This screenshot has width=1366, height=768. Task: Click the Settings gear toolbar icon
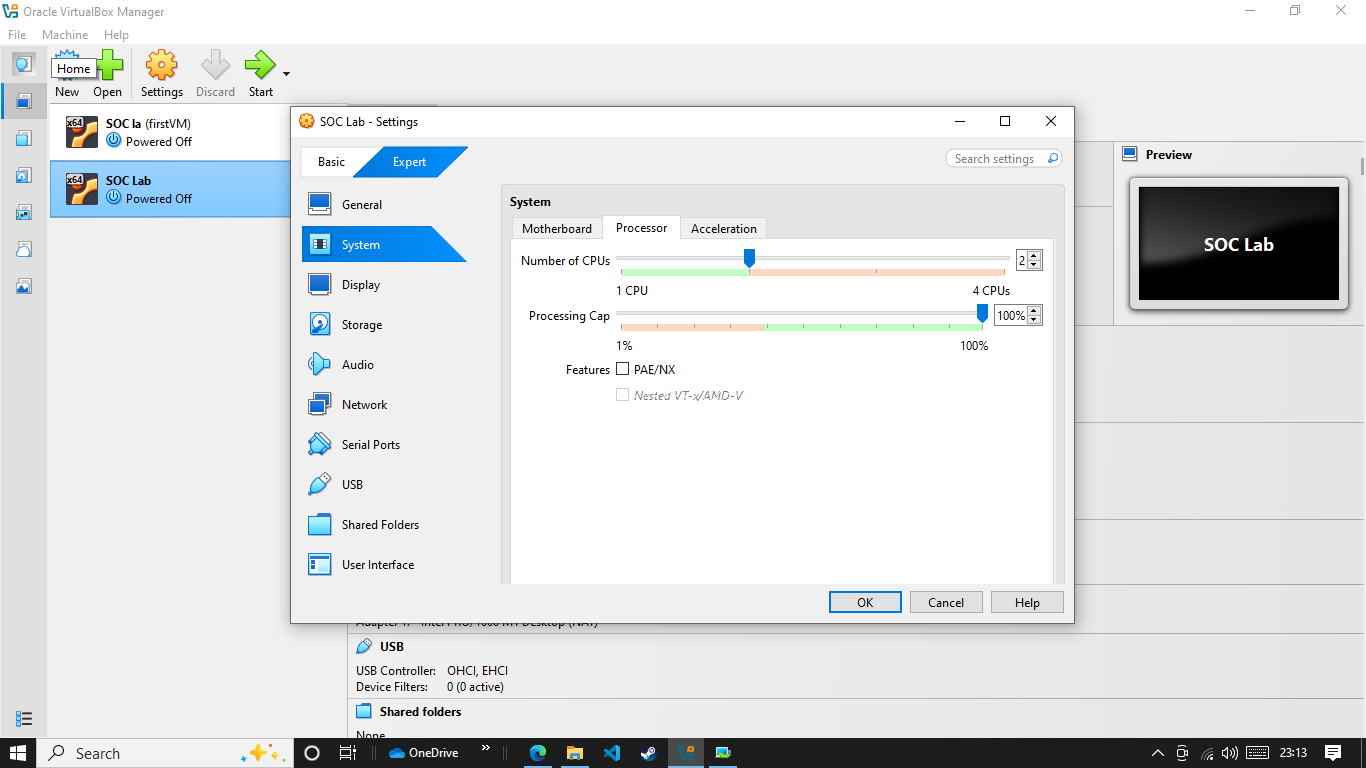161,66
